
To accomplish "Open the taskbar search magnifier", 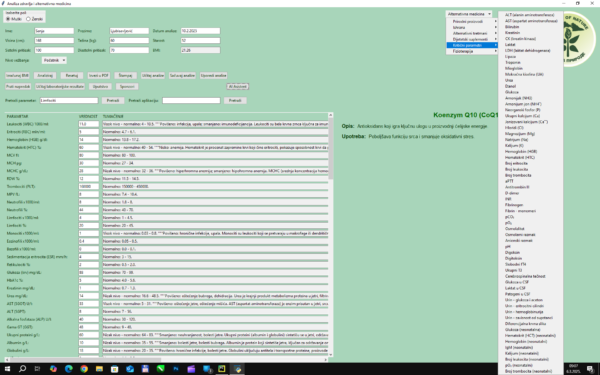I will tap(23, 369).
